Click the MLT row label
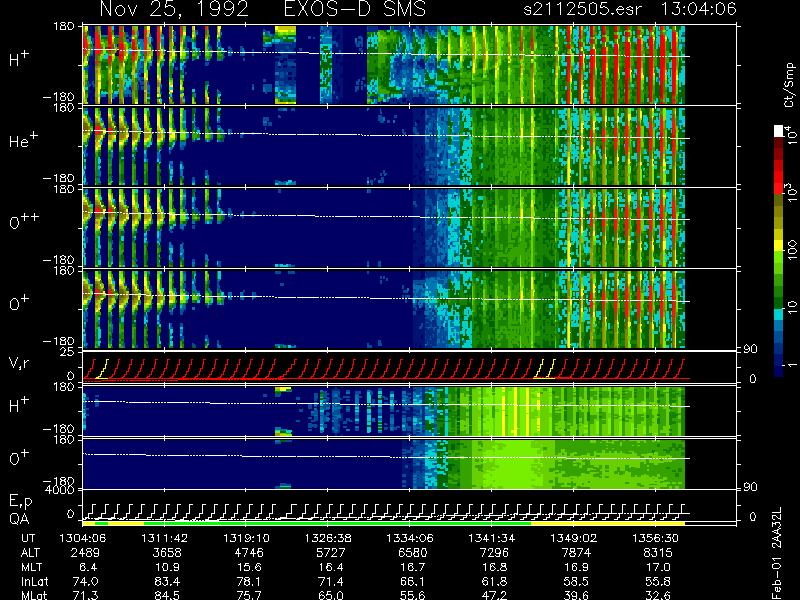 [x=31, y=567]
